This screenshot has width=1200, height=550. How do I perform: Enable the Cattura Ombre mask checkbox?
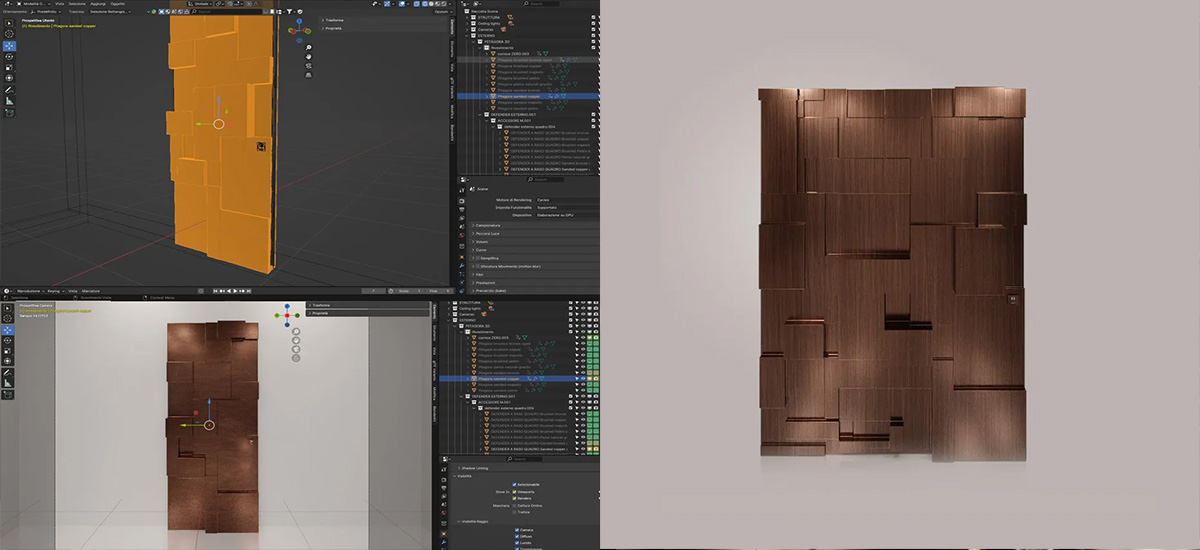[515, 506]
